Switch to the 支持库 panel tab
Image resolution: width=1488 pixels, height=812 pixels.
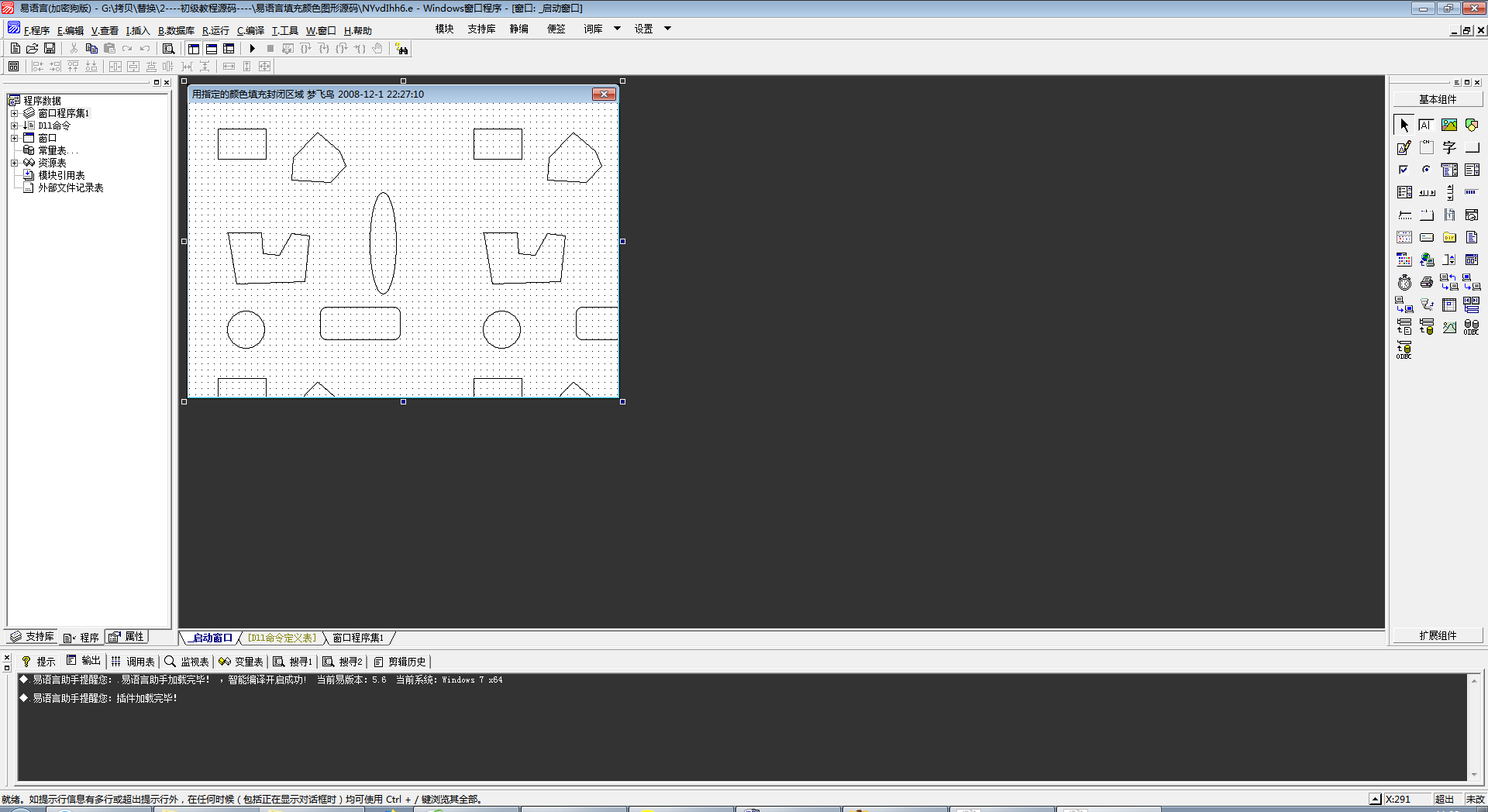[x=32, y=636]
